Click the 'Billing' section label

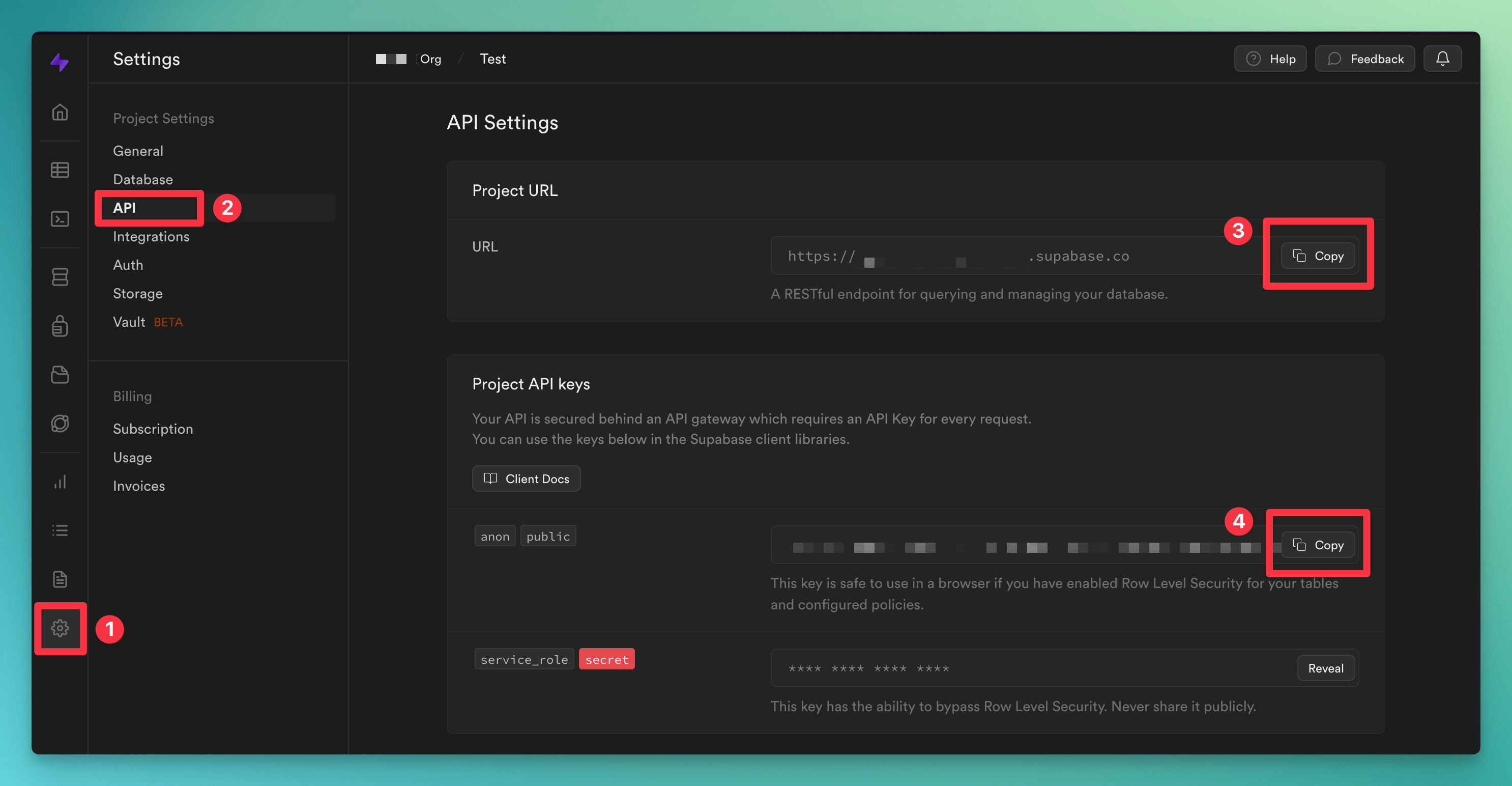click(132, 396)
